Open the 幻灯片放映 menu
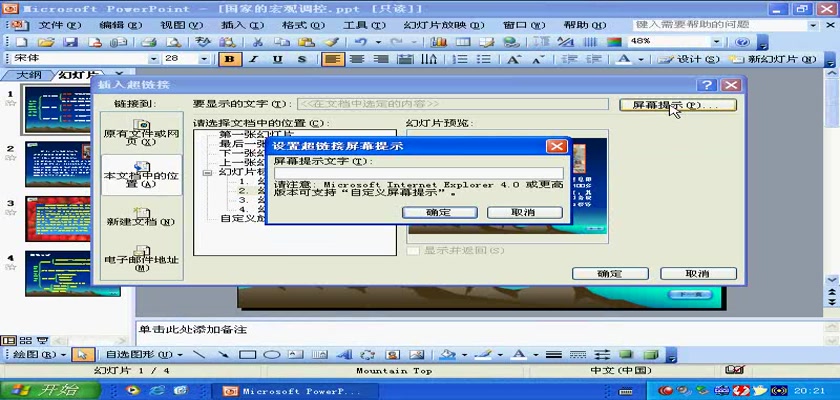840x400 pixels. (444, 25)
